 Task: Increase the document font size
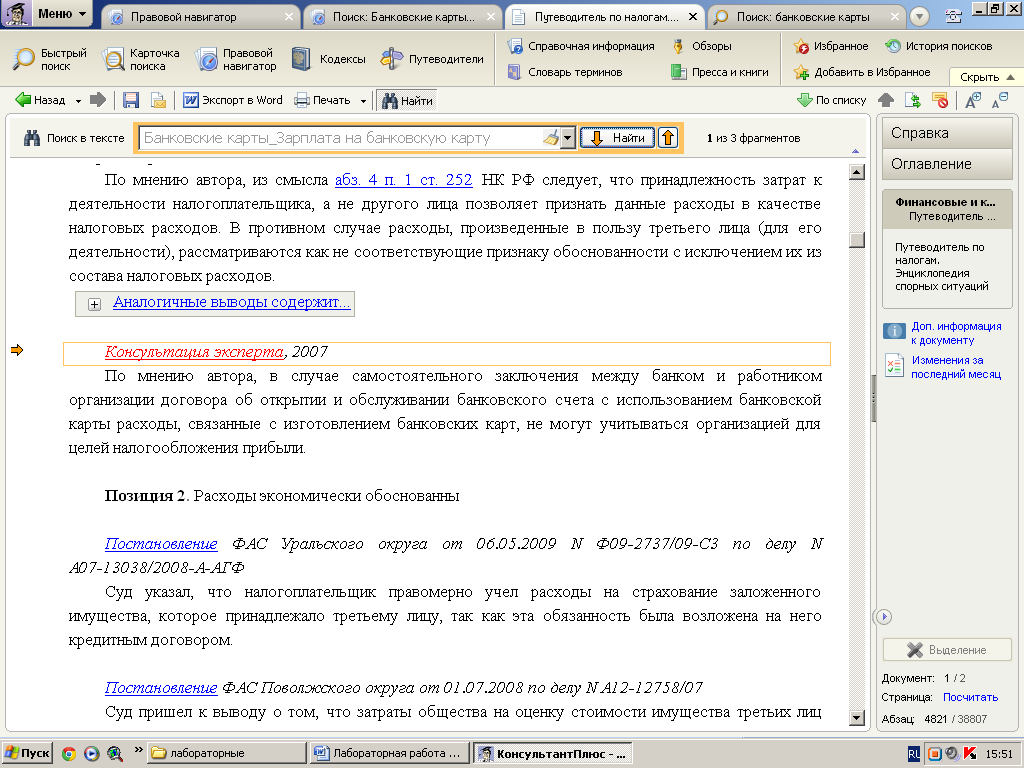pyautogui.click(x=973, y=100)
